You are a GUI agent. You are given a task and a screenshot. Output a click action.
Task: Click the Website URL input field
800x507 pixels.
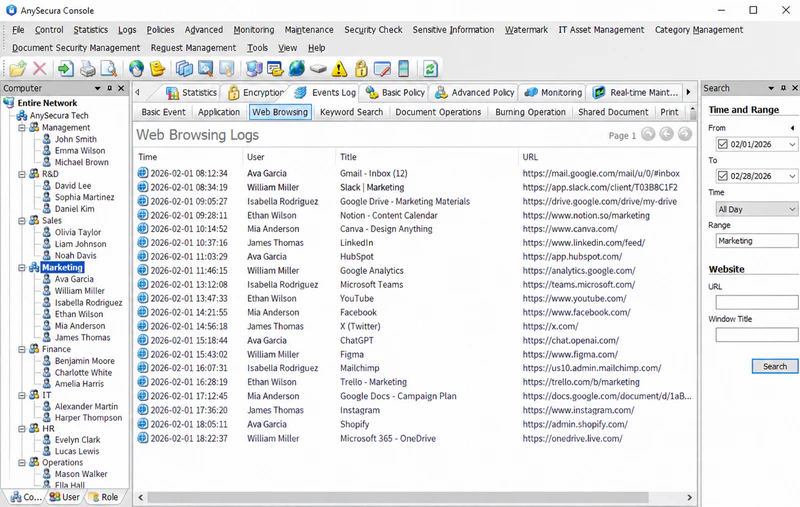757,302
